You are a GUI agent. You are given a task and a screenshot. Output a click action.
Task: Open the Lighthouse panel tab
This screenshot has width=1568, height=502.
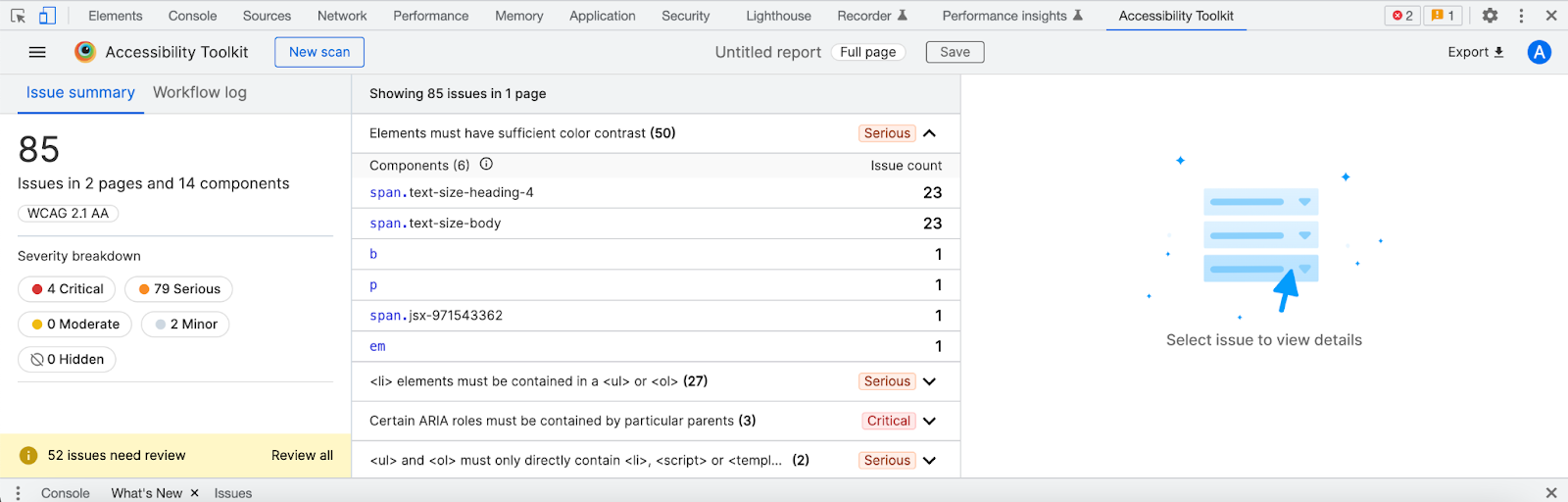click(x=778, y=16)
